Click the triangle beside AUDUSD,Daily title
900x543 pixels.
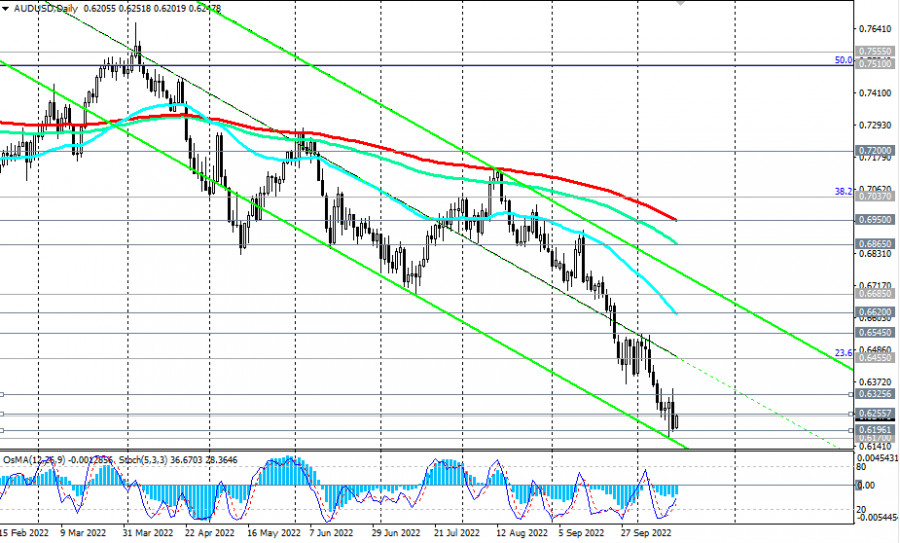[x=6, y=6]
